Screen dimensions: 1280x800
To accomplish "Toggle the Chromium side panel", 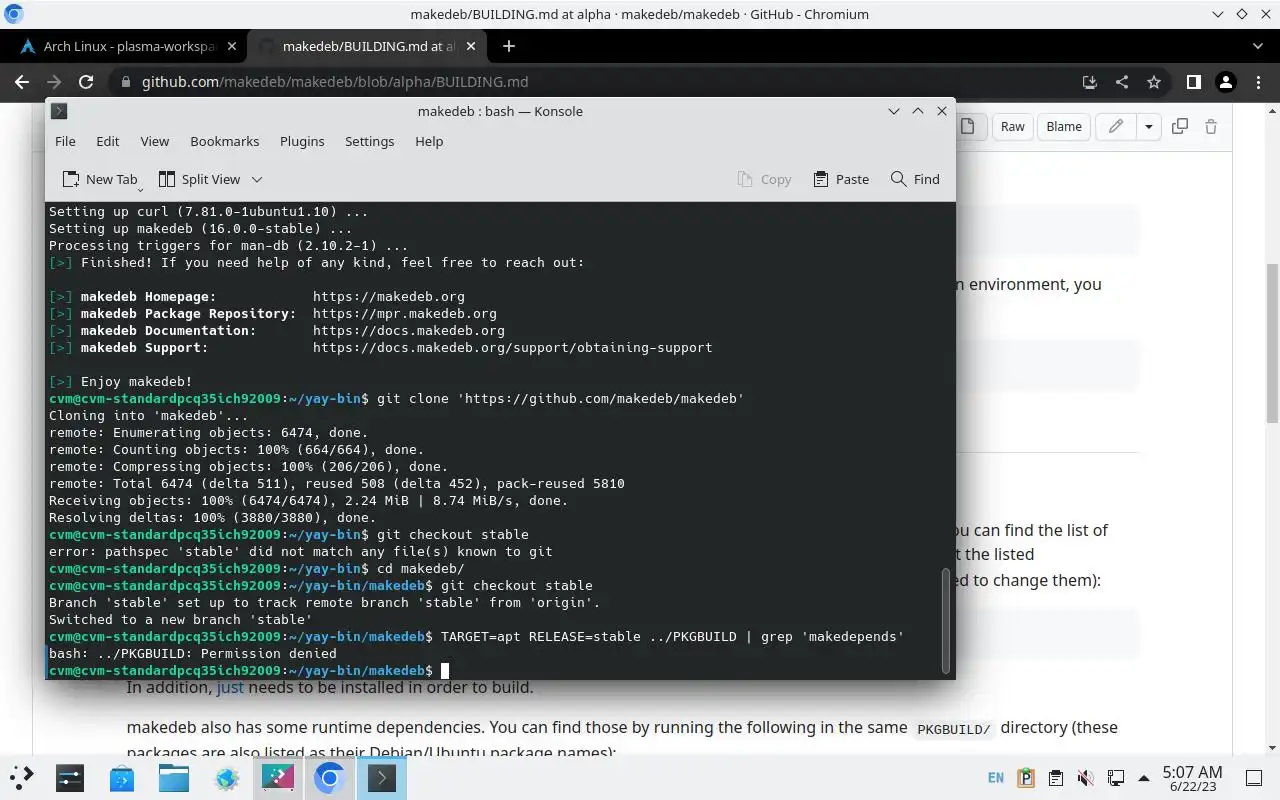I will coord(1193,82).
